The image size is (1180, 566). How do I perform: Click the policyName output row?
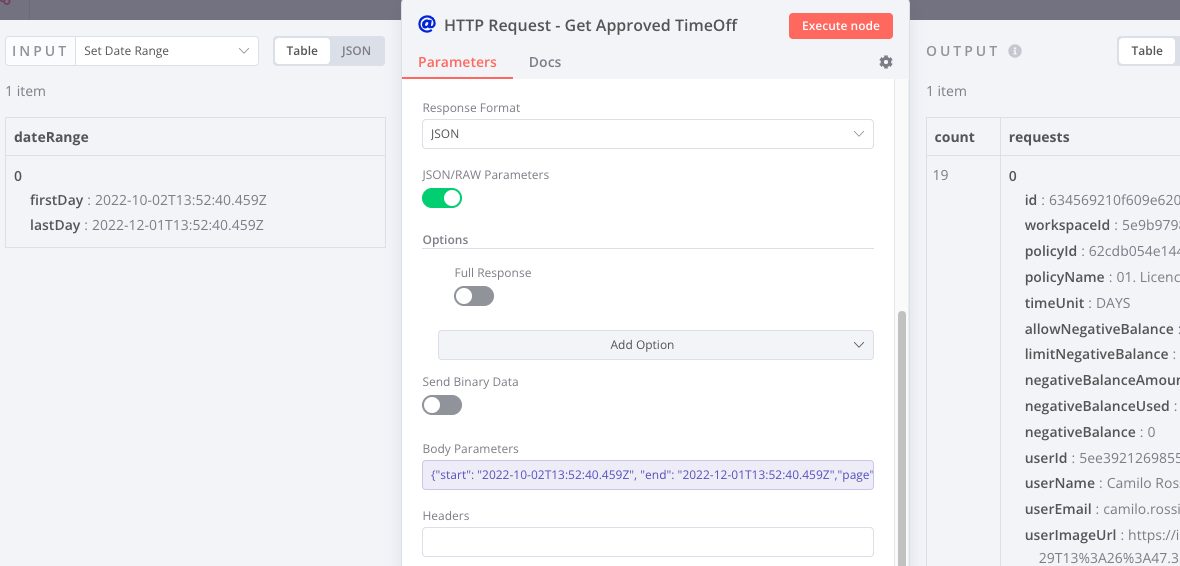pos(1102,277)
